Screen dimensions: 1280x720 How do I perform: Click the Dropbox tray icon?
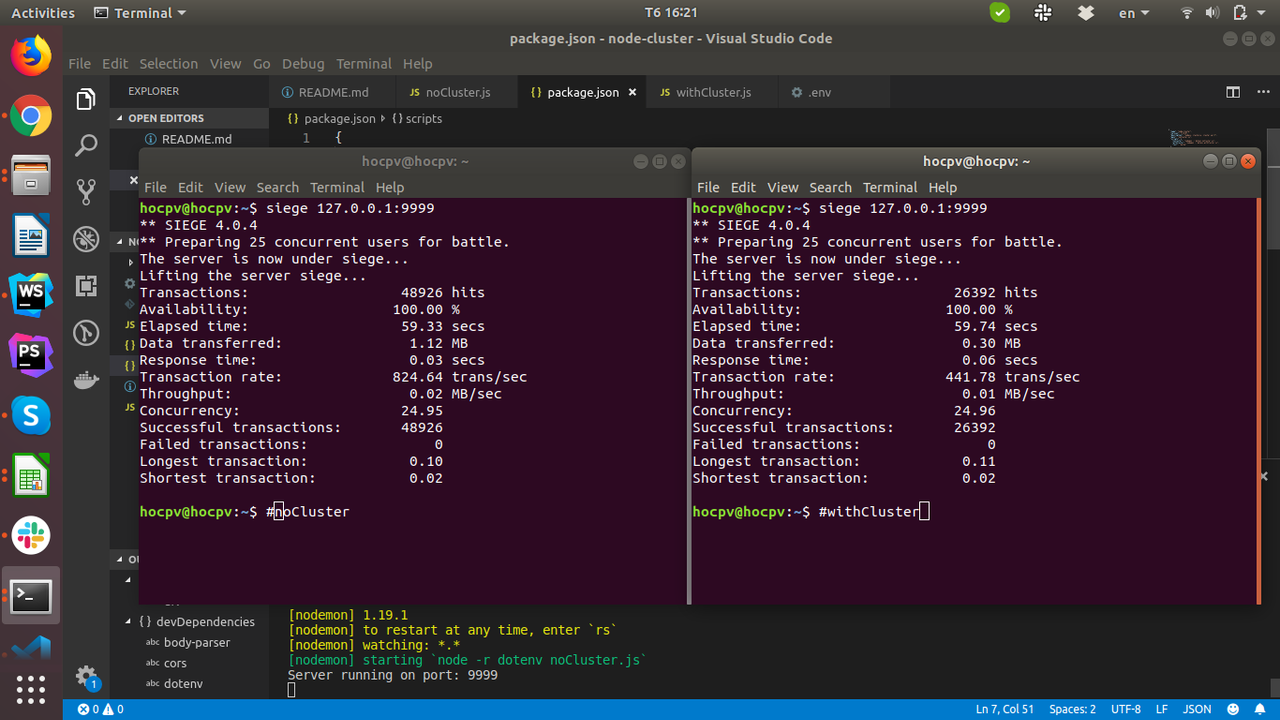pyautogui.click(x=1085, y=13)
